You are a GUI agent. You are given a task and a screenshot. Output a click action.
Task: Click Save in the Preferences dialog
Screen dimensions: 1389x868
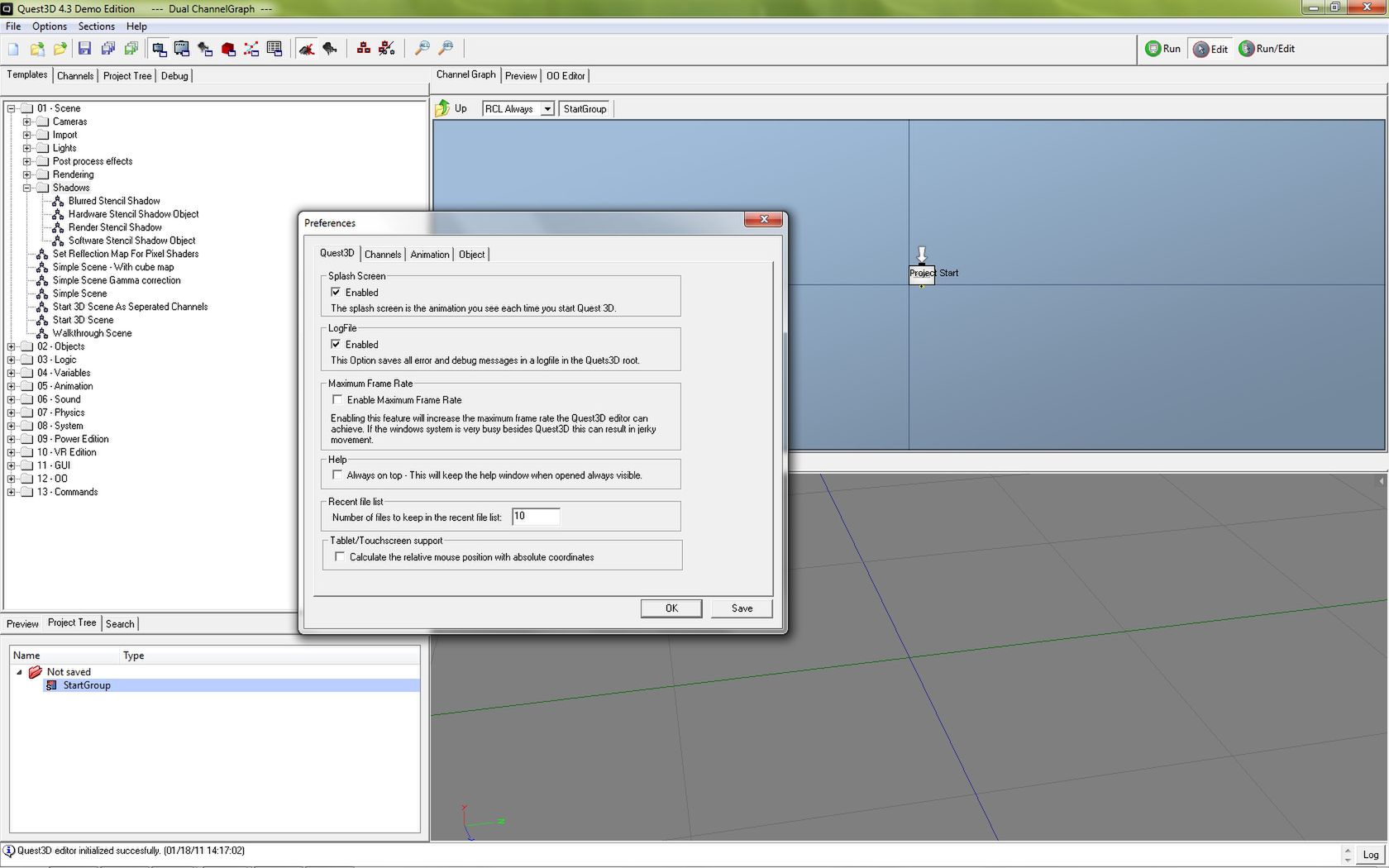click(x=742, y=608)
